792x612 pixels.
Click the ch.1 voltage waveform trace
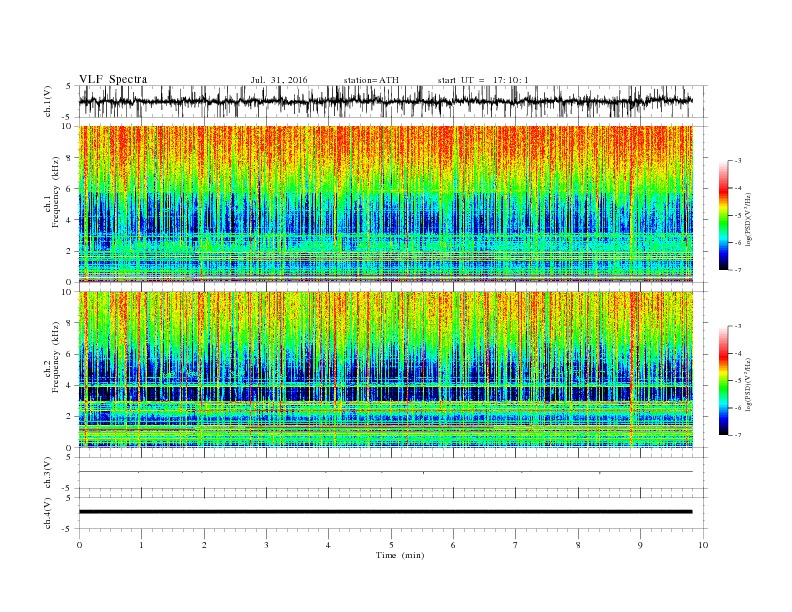[385, 101]
